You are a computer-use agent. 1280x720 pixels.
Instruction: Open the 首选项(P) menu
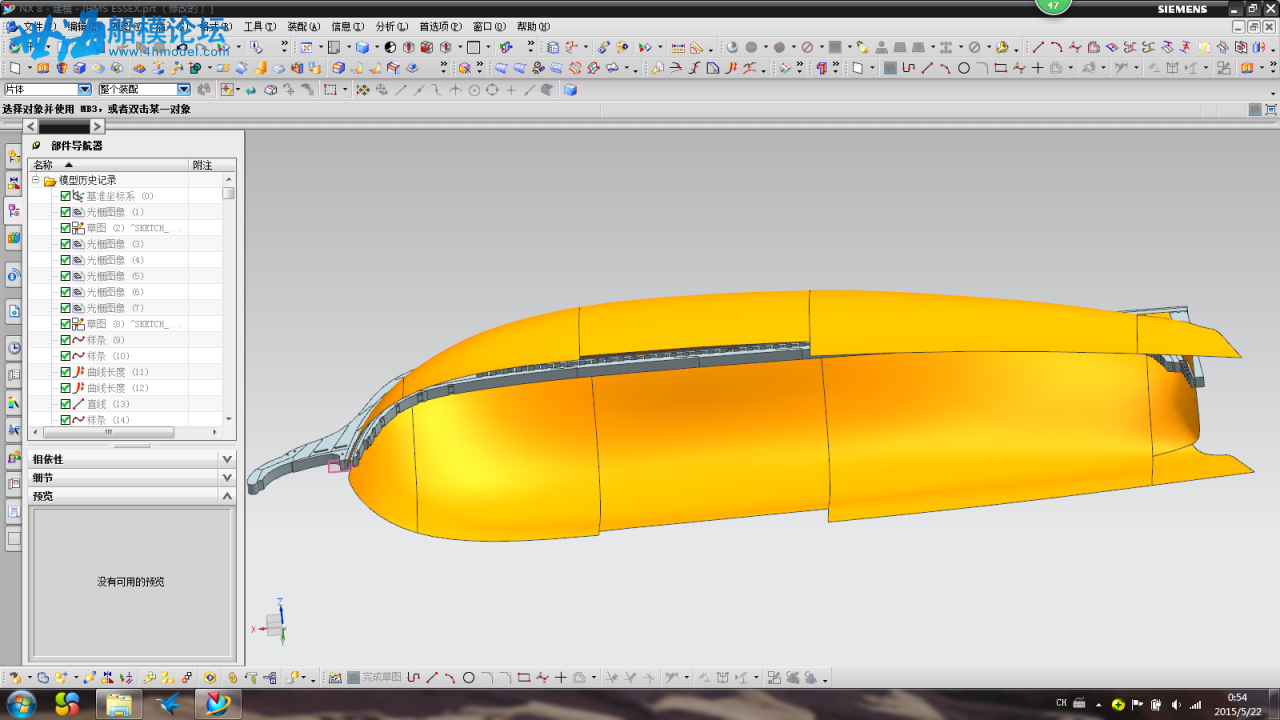pos(440,27)
